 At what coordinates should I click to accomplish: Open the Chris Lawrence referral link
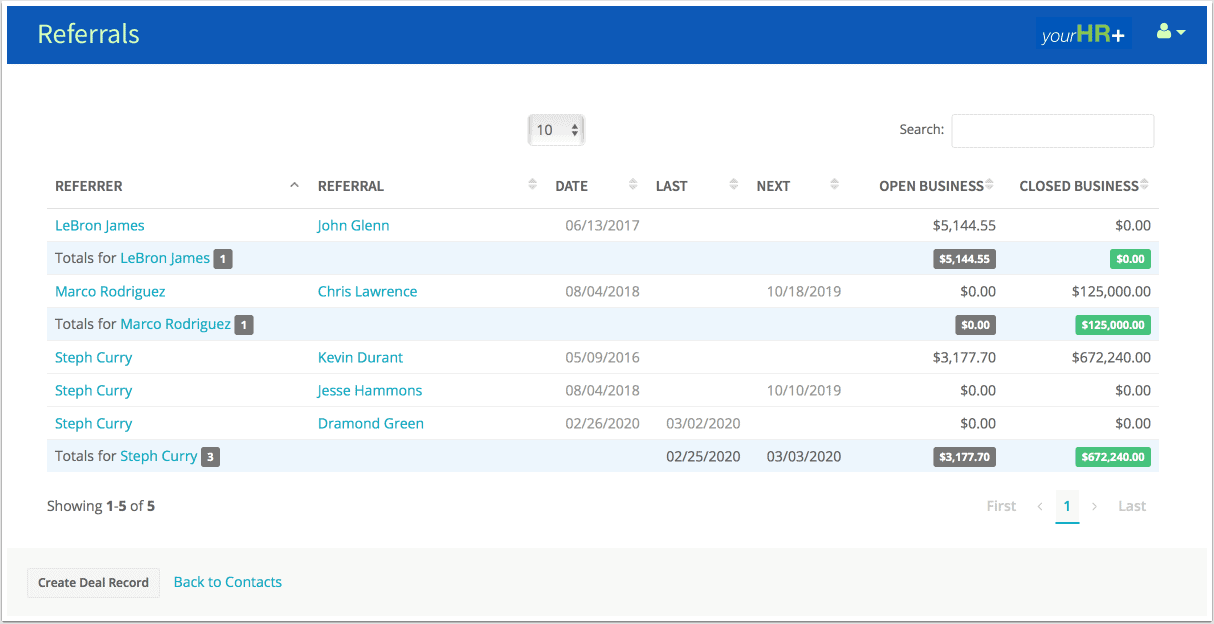pyautogui.click(x=367, y=292)
